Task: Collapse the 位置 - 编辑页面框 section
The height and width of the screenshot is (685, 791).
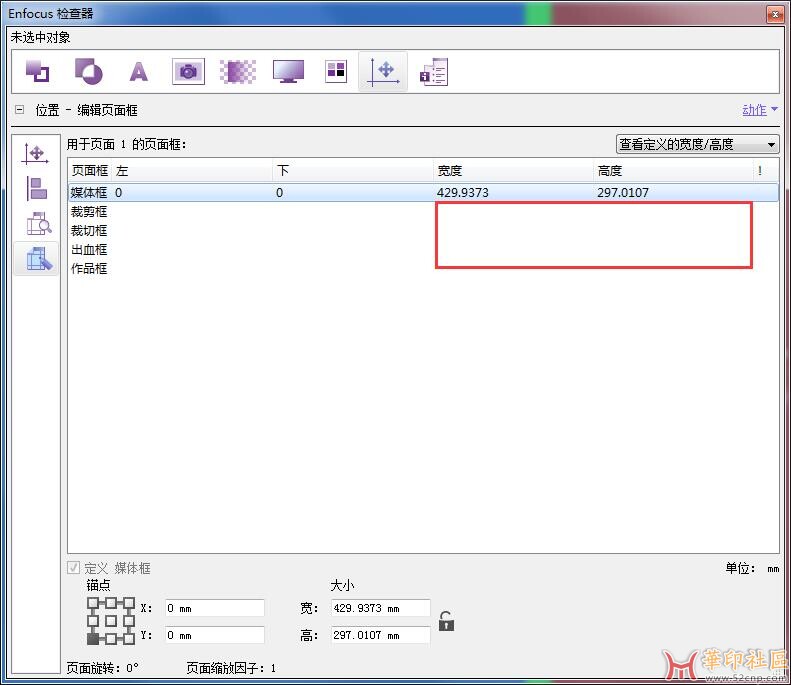Action: [20, 109]
